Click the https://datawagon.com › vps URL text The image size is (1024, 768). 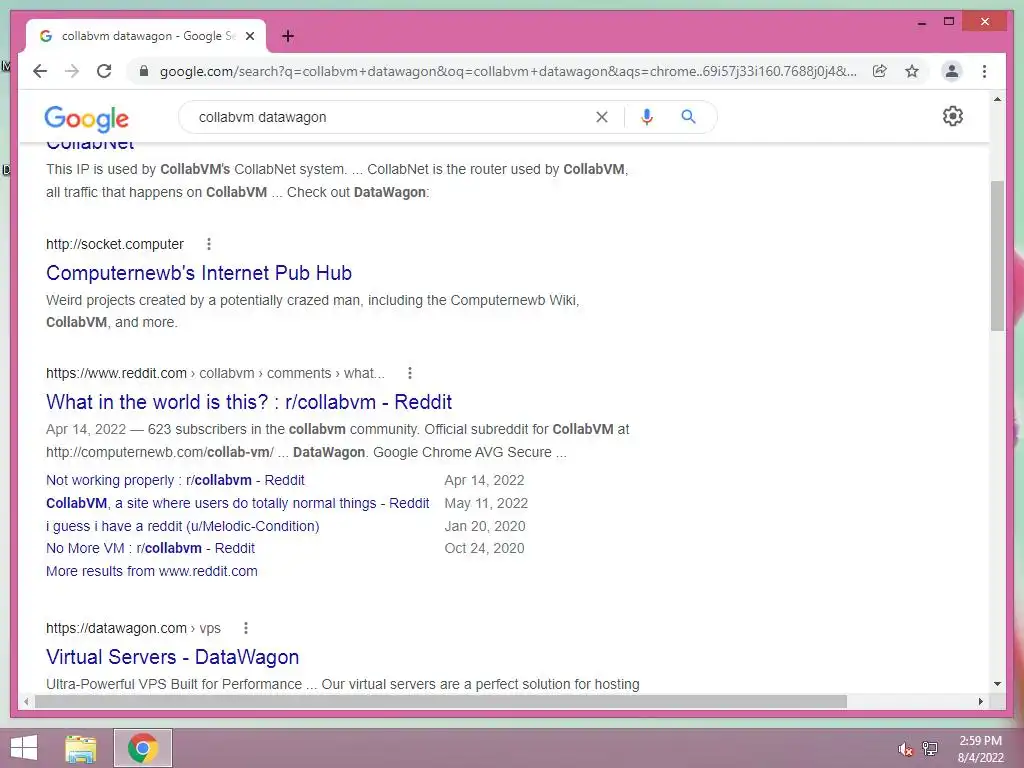pos(133,628)
